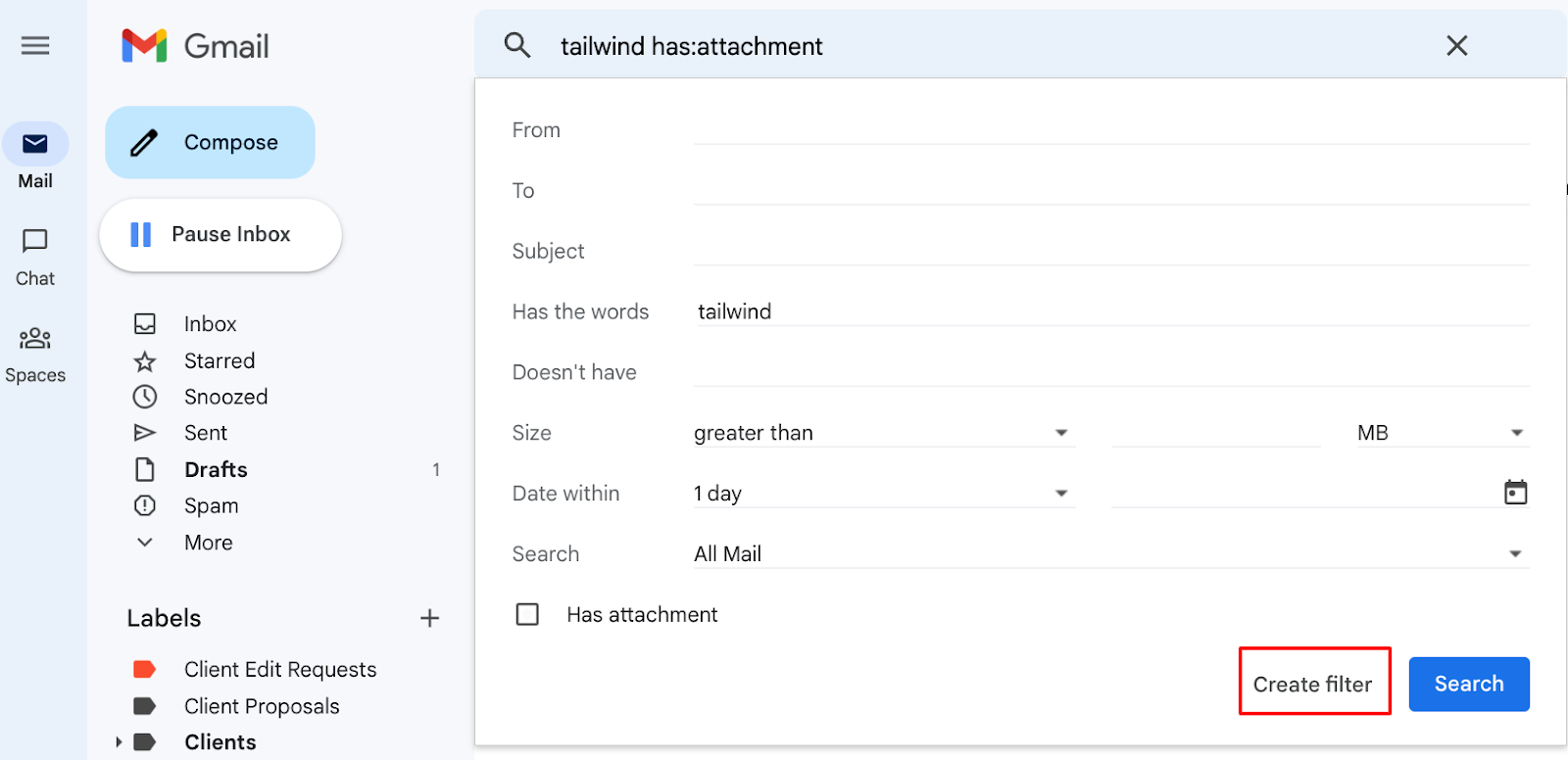Open the 'All Mail' search scope dropdown
The image size is (1568, 760).
click(1111, 554)
